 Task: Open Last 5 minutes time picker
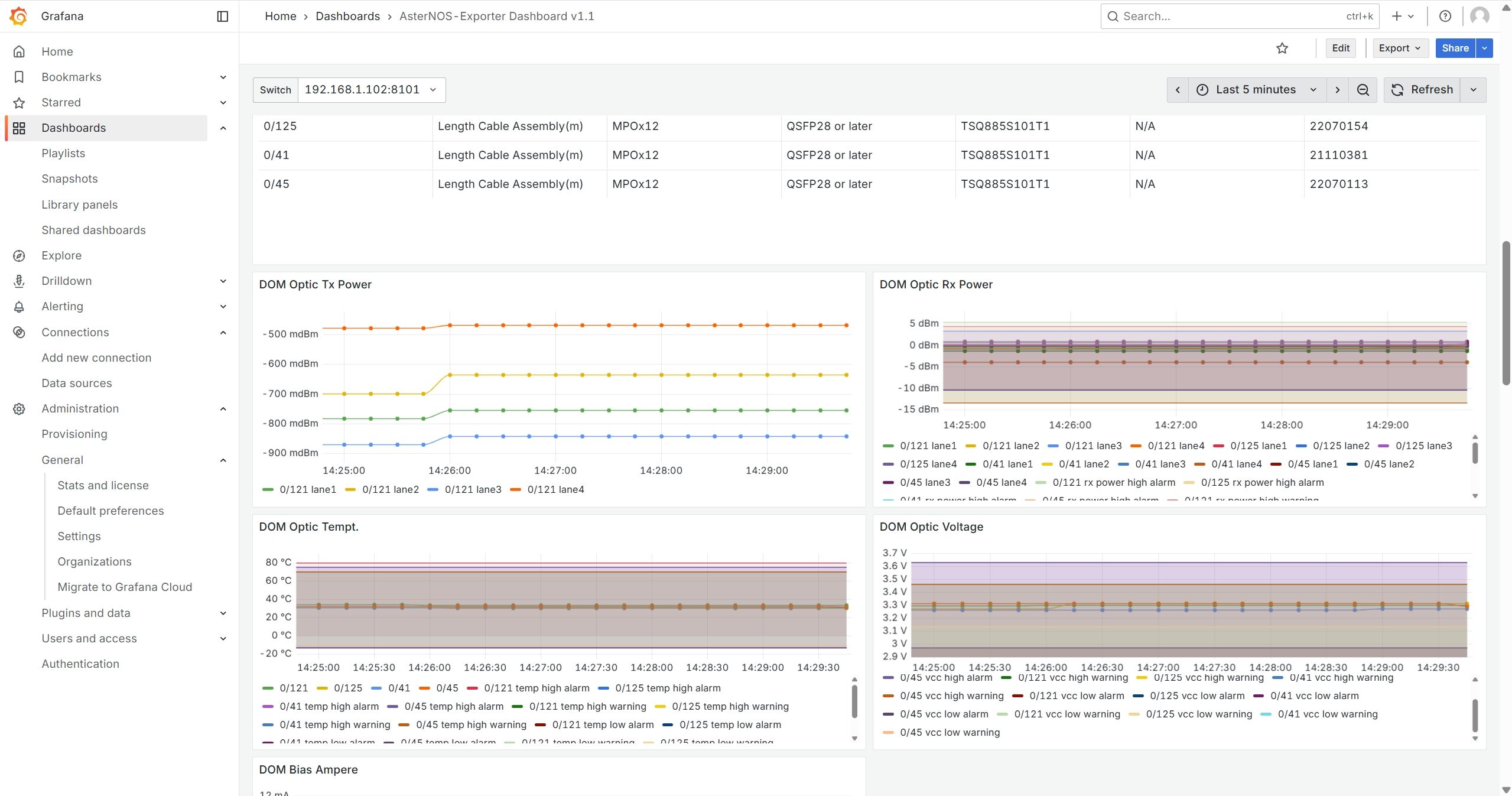pyautogui.click(x=1256, y=90)
